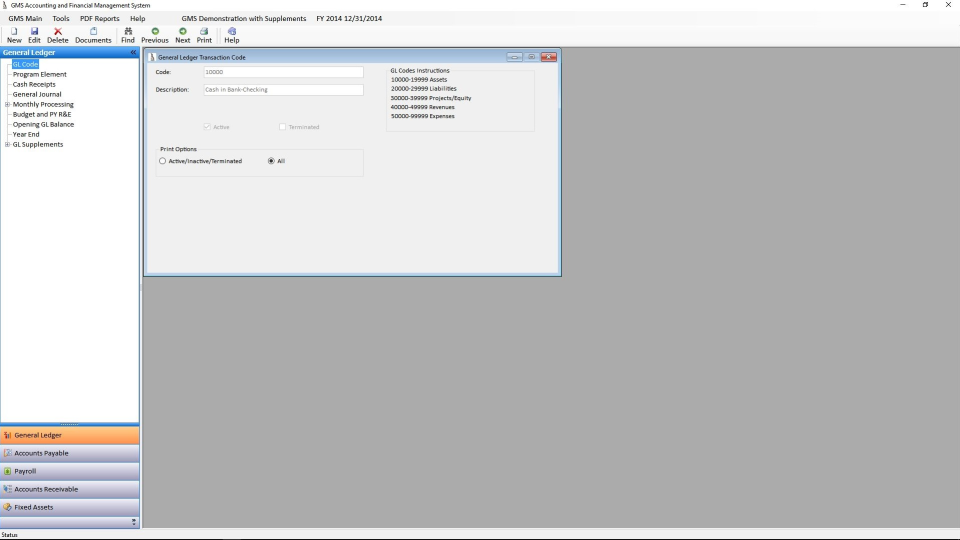Select Active/Inactive/Terminated print option
The height and width of the screenshot is (540, 960).
(x=162, y=161)
